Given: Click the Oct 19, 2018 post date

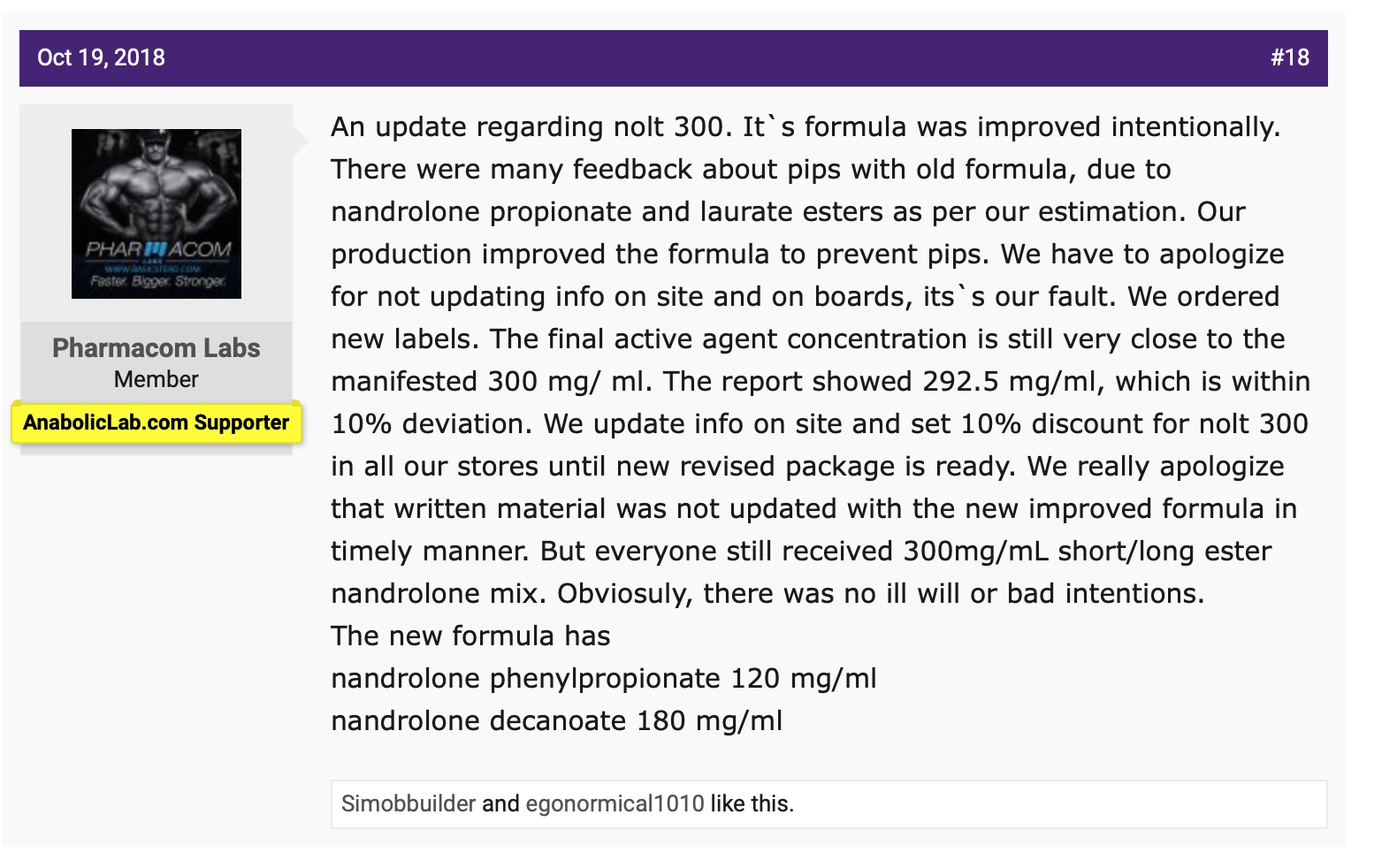Looking at the screenshot, I should coord(101,58).
